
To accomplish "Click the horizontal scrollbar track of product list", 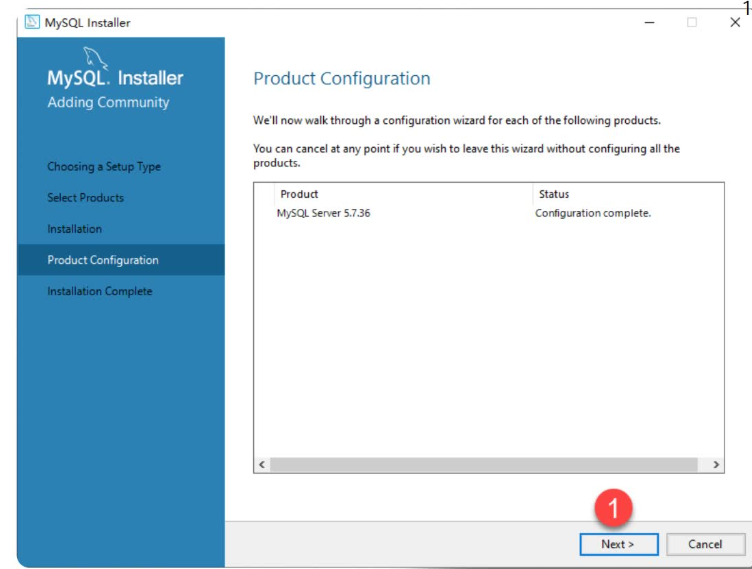I will [x=484, y=464].
